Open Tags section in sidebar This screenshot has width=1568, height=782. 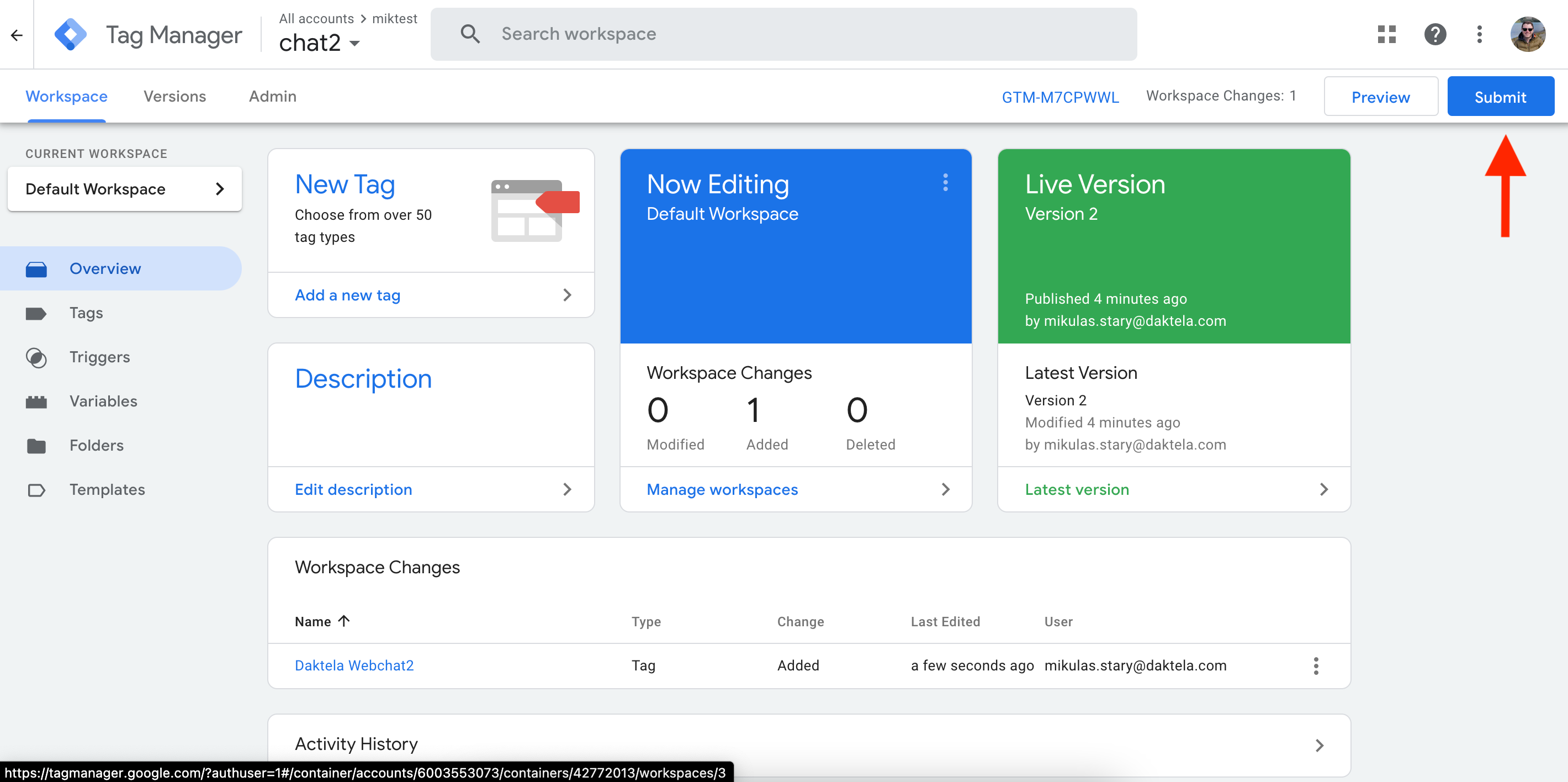point(86,313)
